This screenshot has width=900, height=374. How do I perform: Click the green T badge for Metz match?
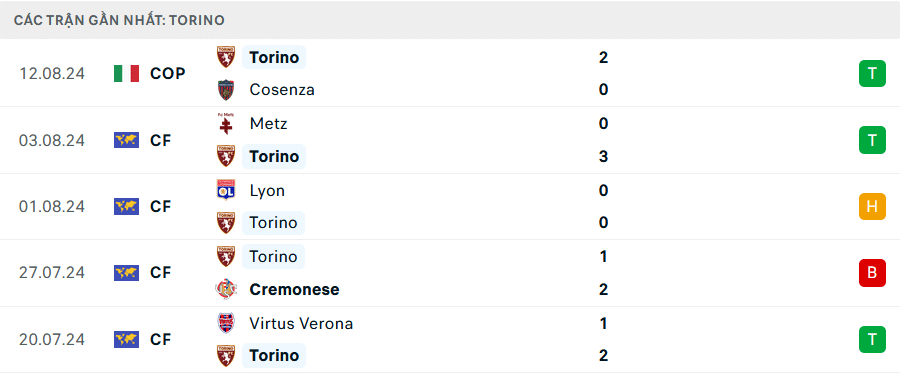pos(872,140)
